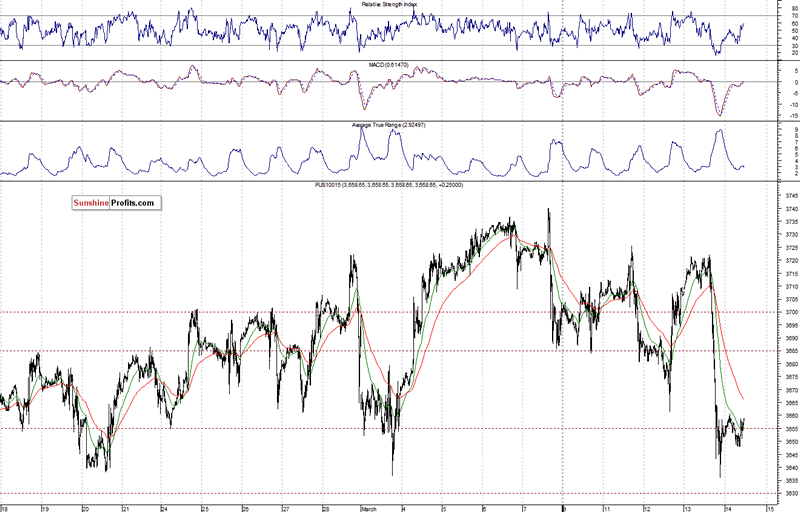800x512 pixels.
Task: Select the RUS10015 price chart title
Action: [x=389, y=185]
